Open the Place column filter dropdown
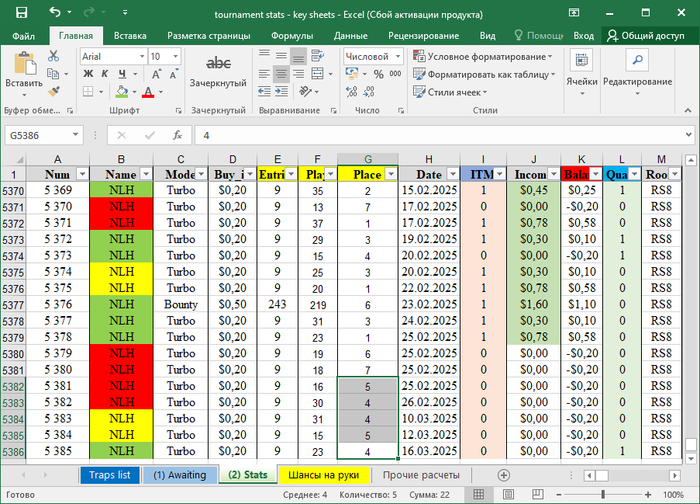700x504 pixels. (391, 174)
